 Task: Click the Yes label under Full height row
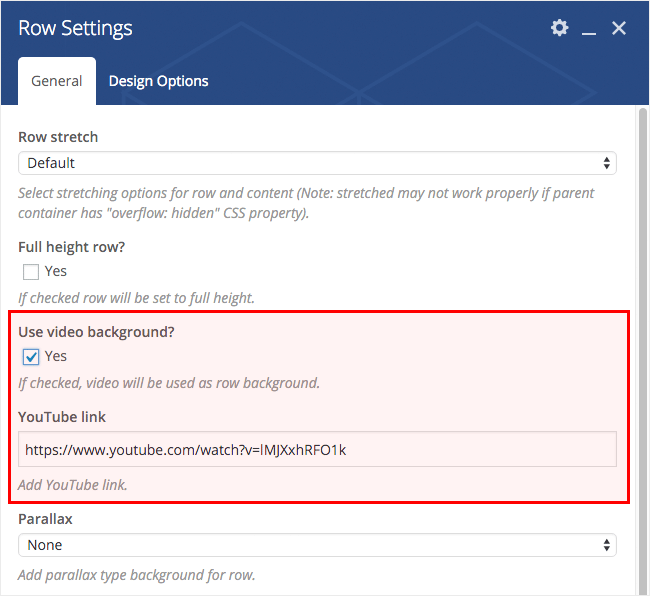point(56,271)
